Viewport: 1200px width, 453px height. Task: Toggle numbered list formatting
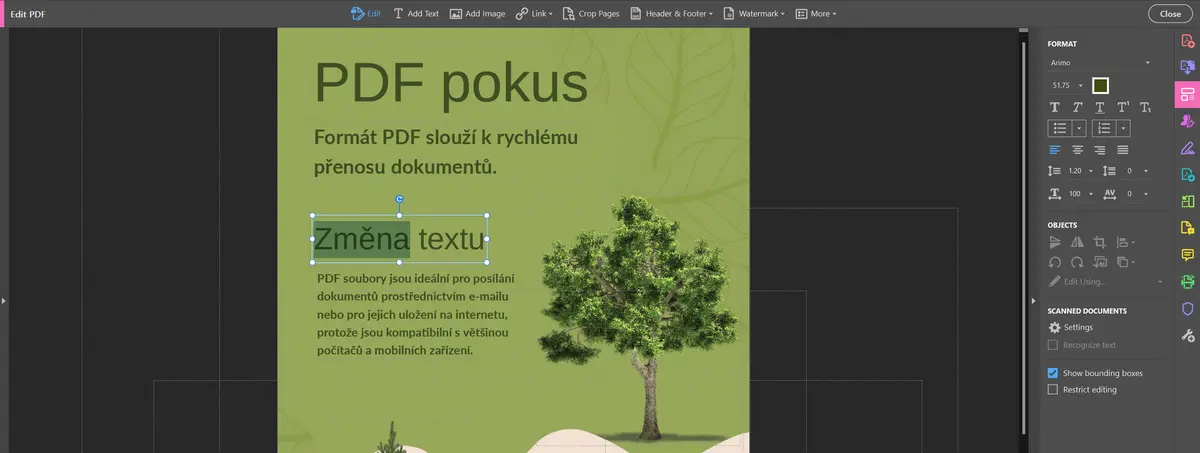pyautogui.click(x=1104, y=128)
